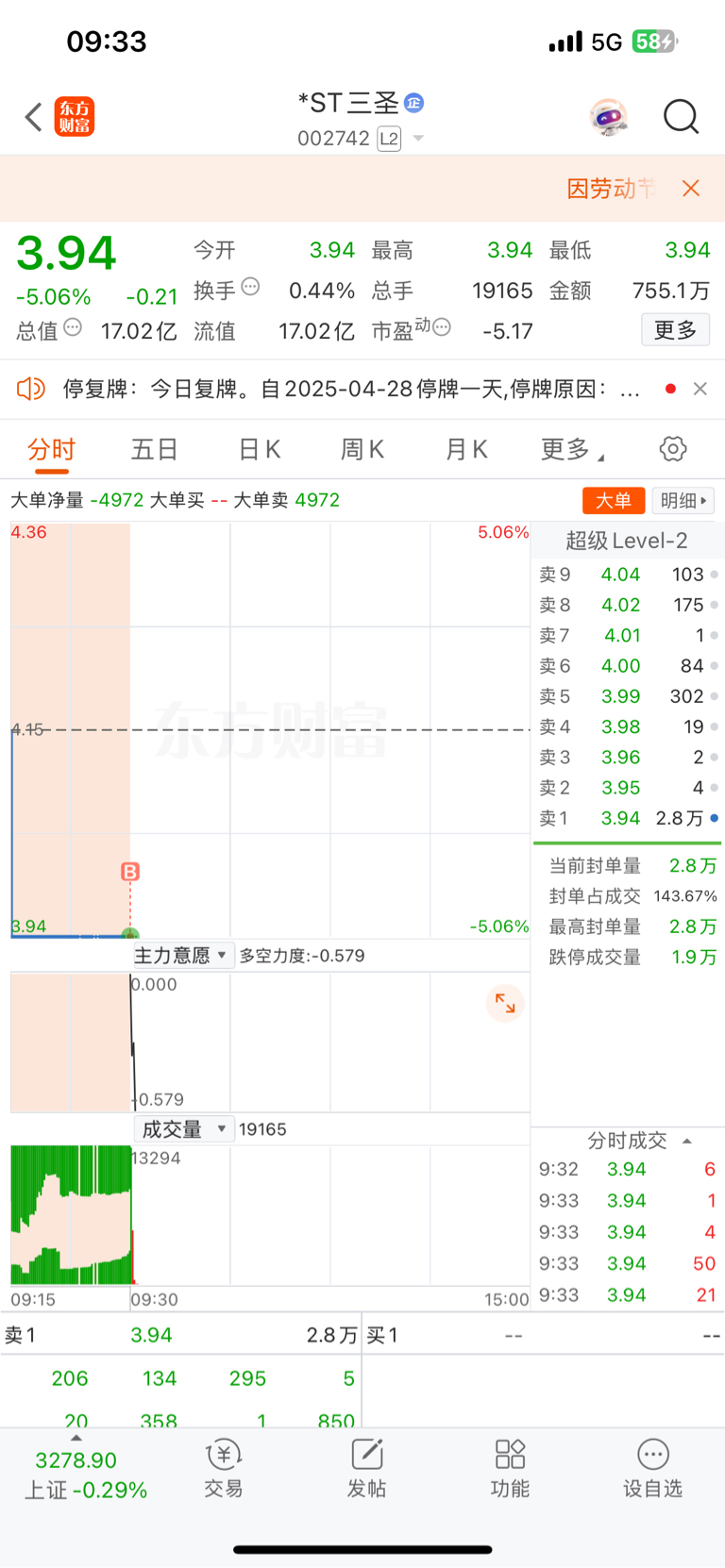Tap the large 3.94 current price
This screenshot has height=1568, width=725.
point(66,253)
